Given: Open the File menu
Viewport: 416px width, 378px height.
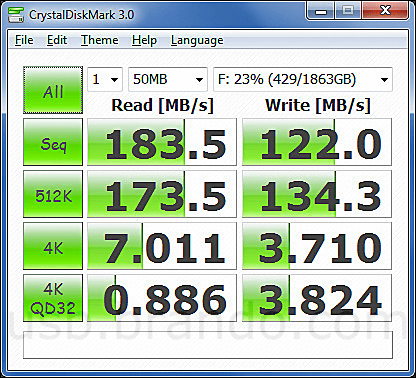Looking at the screenshot, I should pos(24,40).
